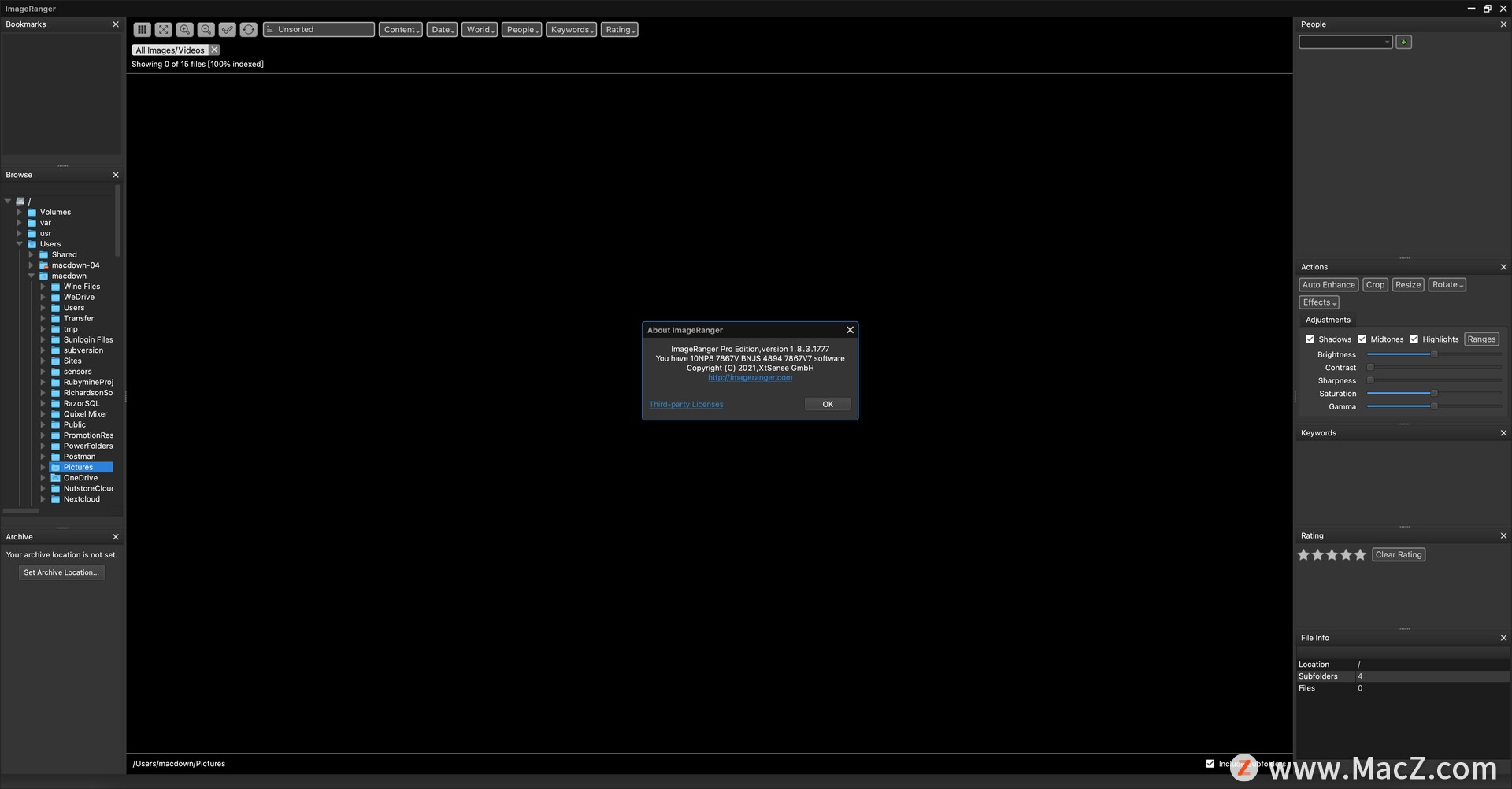
Task: Click the Browse panel vertical scrollbar
Action: pos(117,221)
